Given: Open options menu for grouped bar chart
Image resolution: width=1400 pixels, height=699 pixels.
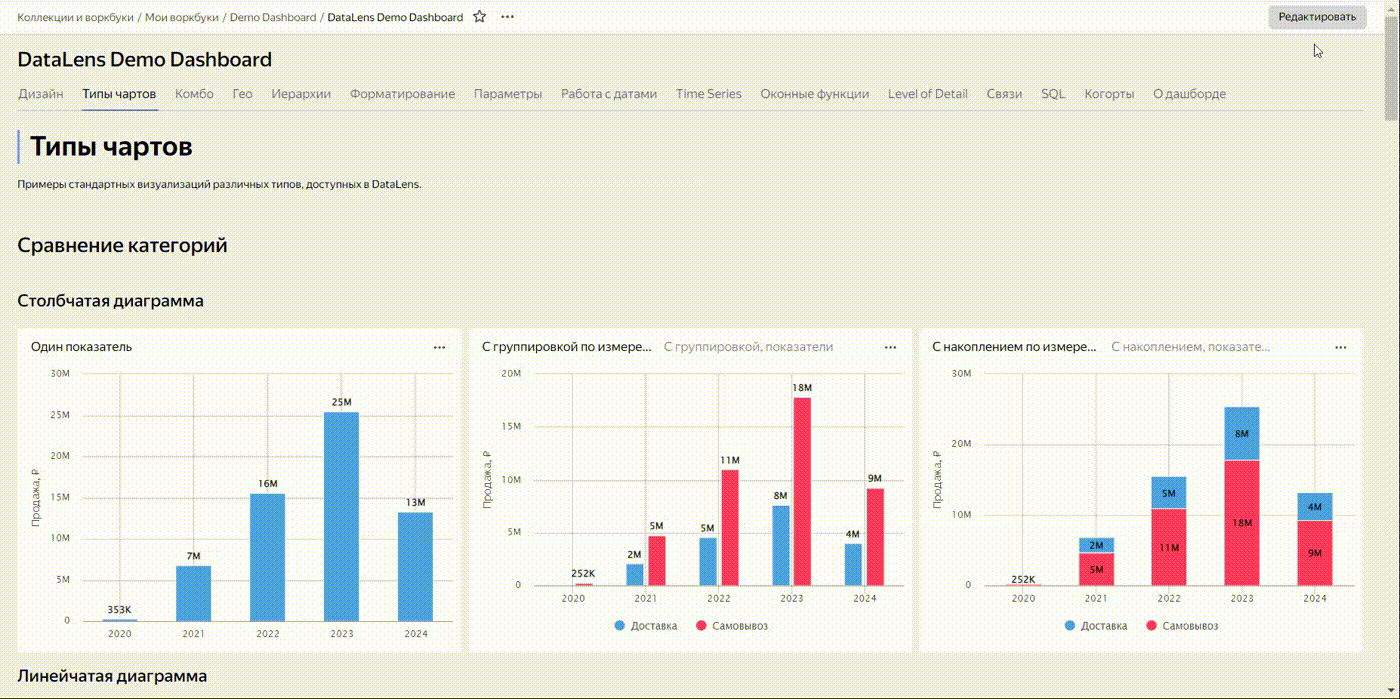Looking at the screenshot, I should 890,347.
